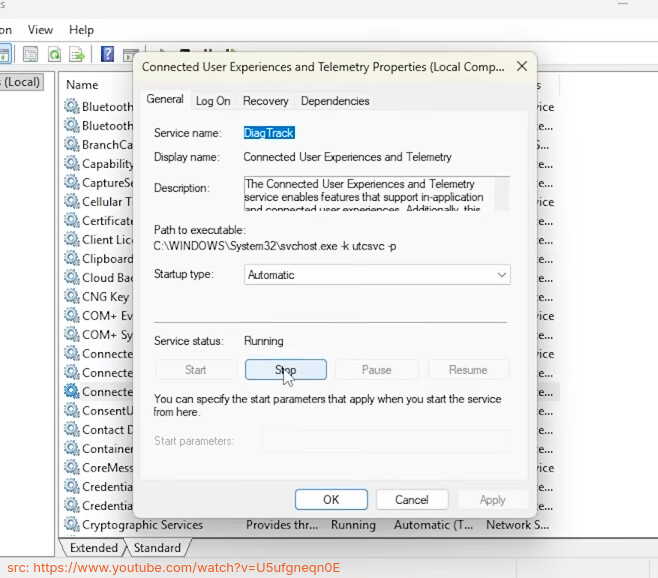658x578 pixels.
Task: Click the Help question mark toolbar icon
Action: pyautogui.click(x=106, y=54)
